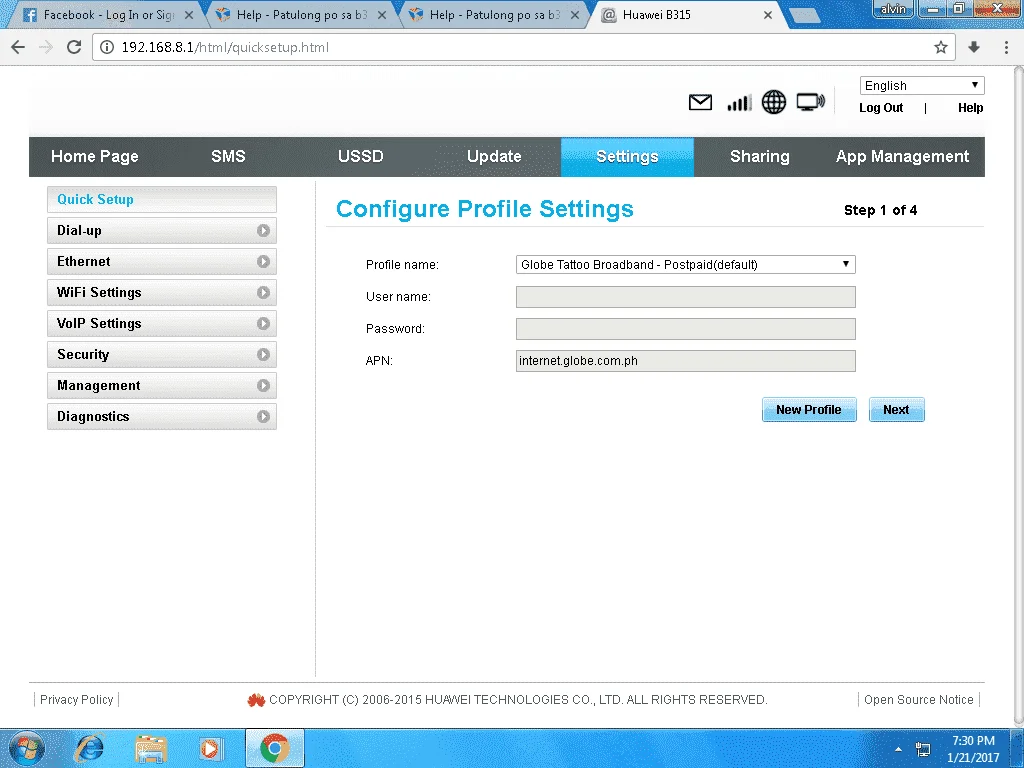Expand the Dial-up sidebar section arrow
The image size is (1024, 768).
[263, 231]
